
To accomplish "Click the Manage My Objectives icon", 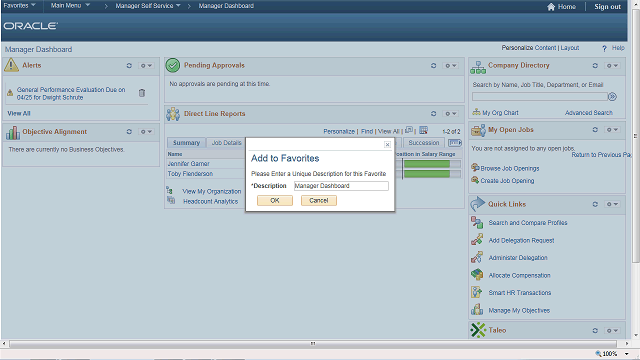I will coord(477,310).
